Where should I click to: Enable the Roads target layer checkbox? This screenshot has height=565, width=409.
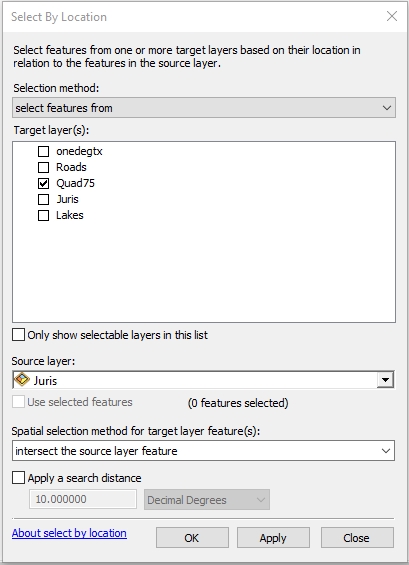coord(44,167)
